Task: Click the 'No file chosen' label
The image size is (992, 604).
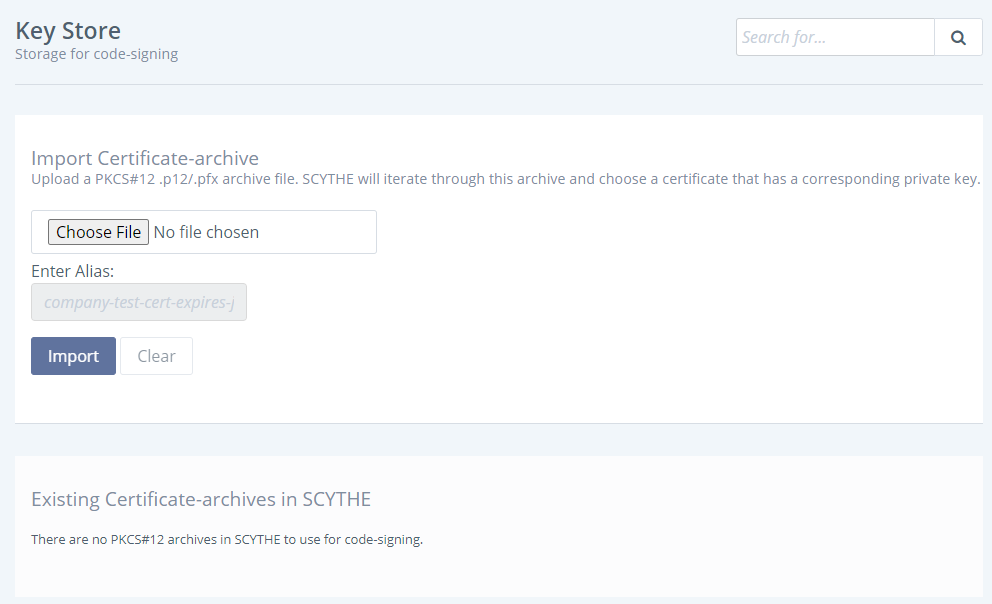Action: click(206, 232)
